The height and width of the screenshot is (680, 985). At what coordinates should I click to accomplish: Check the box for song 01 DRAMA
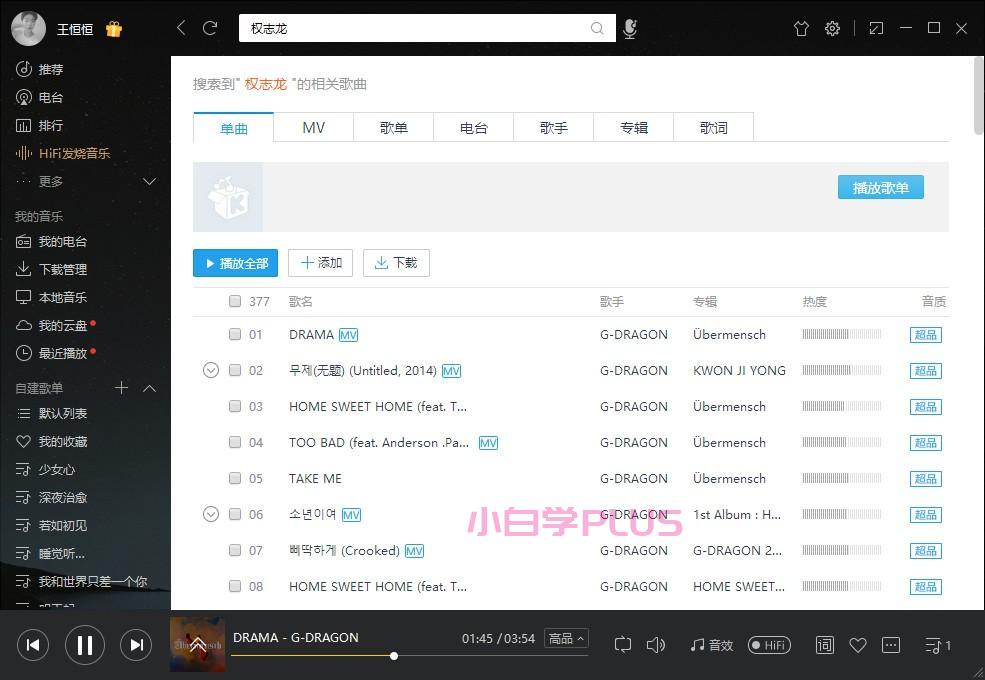click(235, 334)
